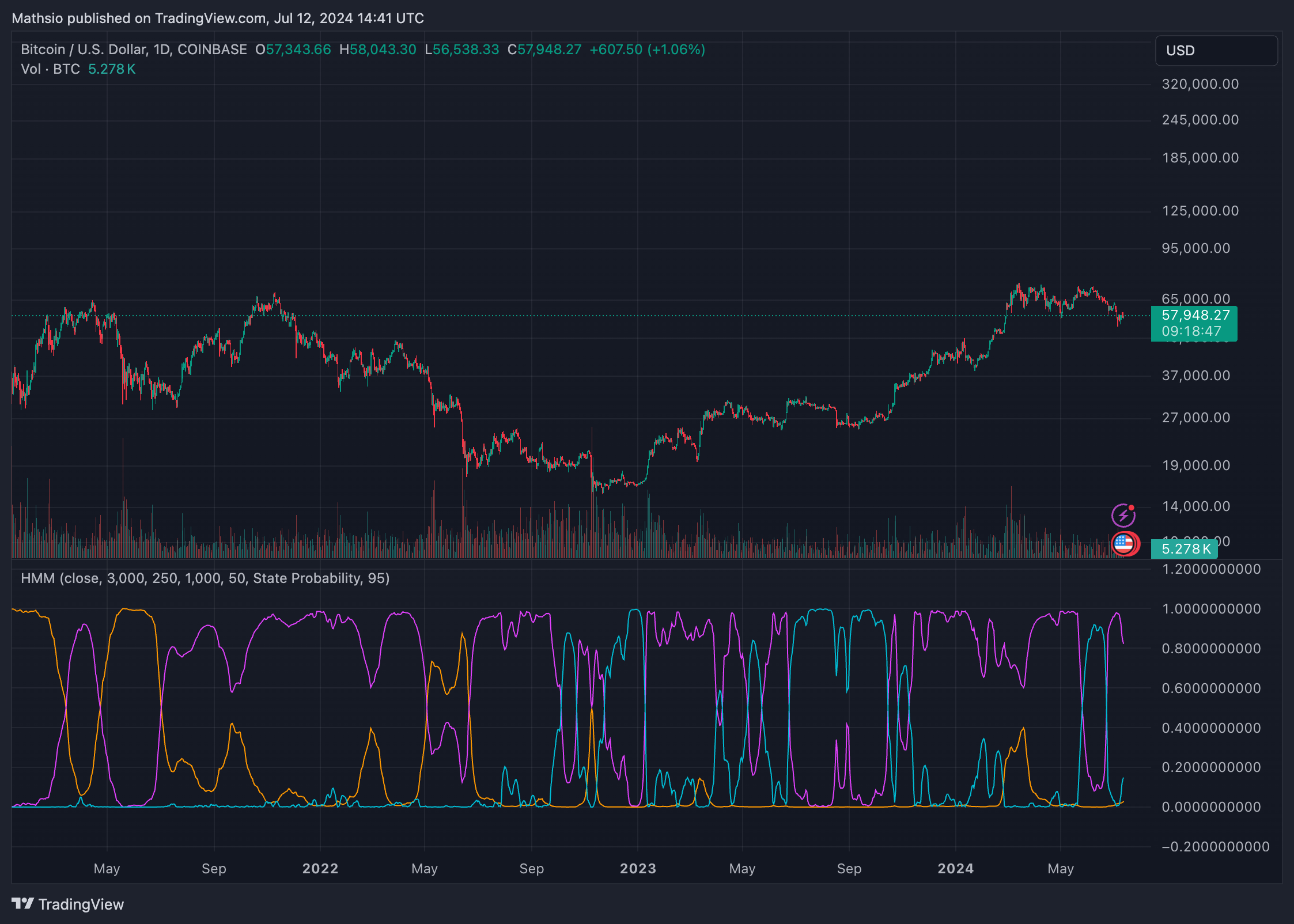Screen dimensions: 1294x924
Task: Click the 320,000.00 price scale label
Action: [x=1200, y=84]
